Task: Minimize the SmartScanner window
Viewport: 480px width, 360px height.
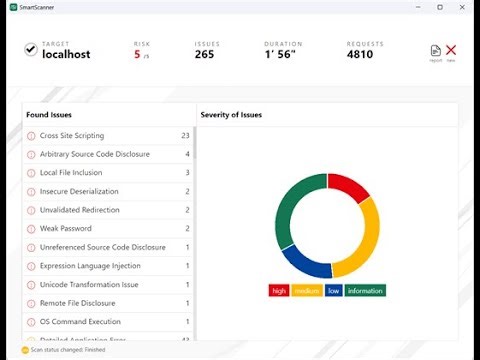Action: point(418,7)
